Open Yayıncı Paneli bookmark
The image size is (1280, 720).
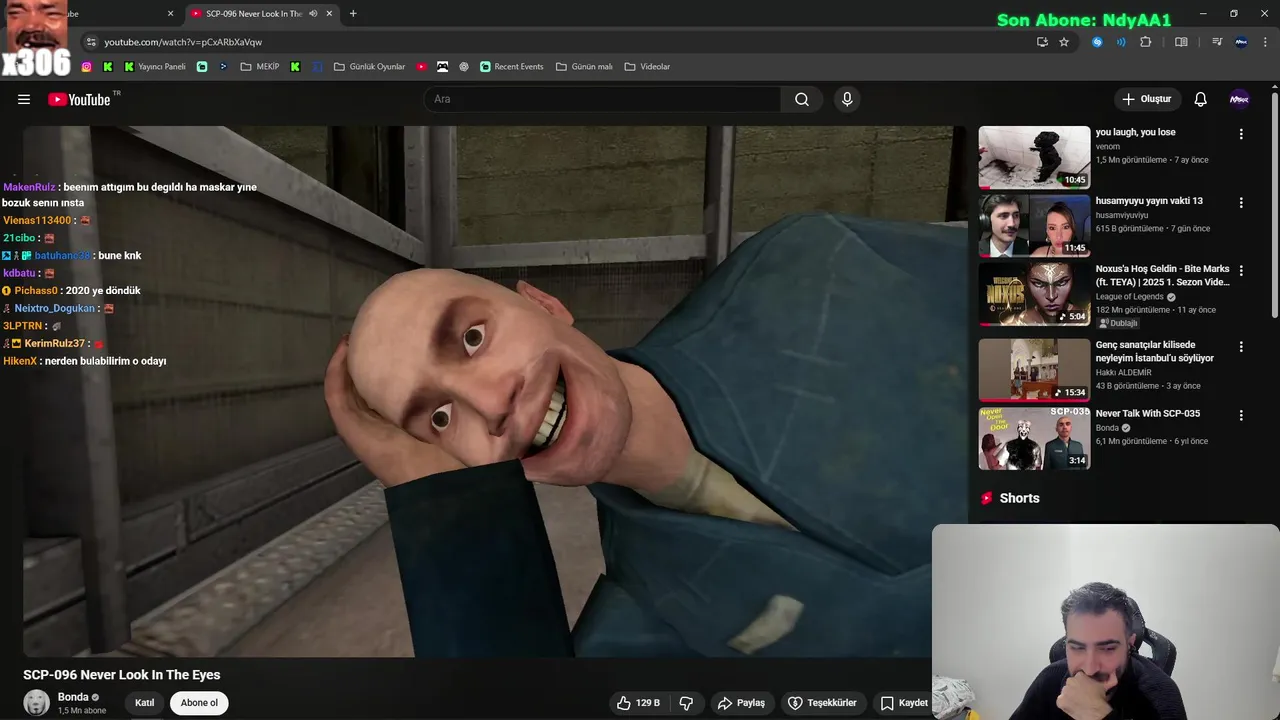(155, 67)
